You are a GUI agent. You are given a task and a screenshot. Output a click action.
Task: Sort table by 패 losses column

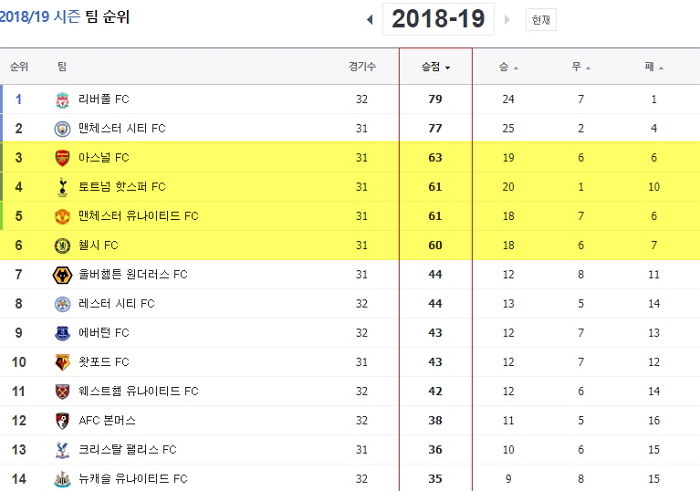click(654, 67)
